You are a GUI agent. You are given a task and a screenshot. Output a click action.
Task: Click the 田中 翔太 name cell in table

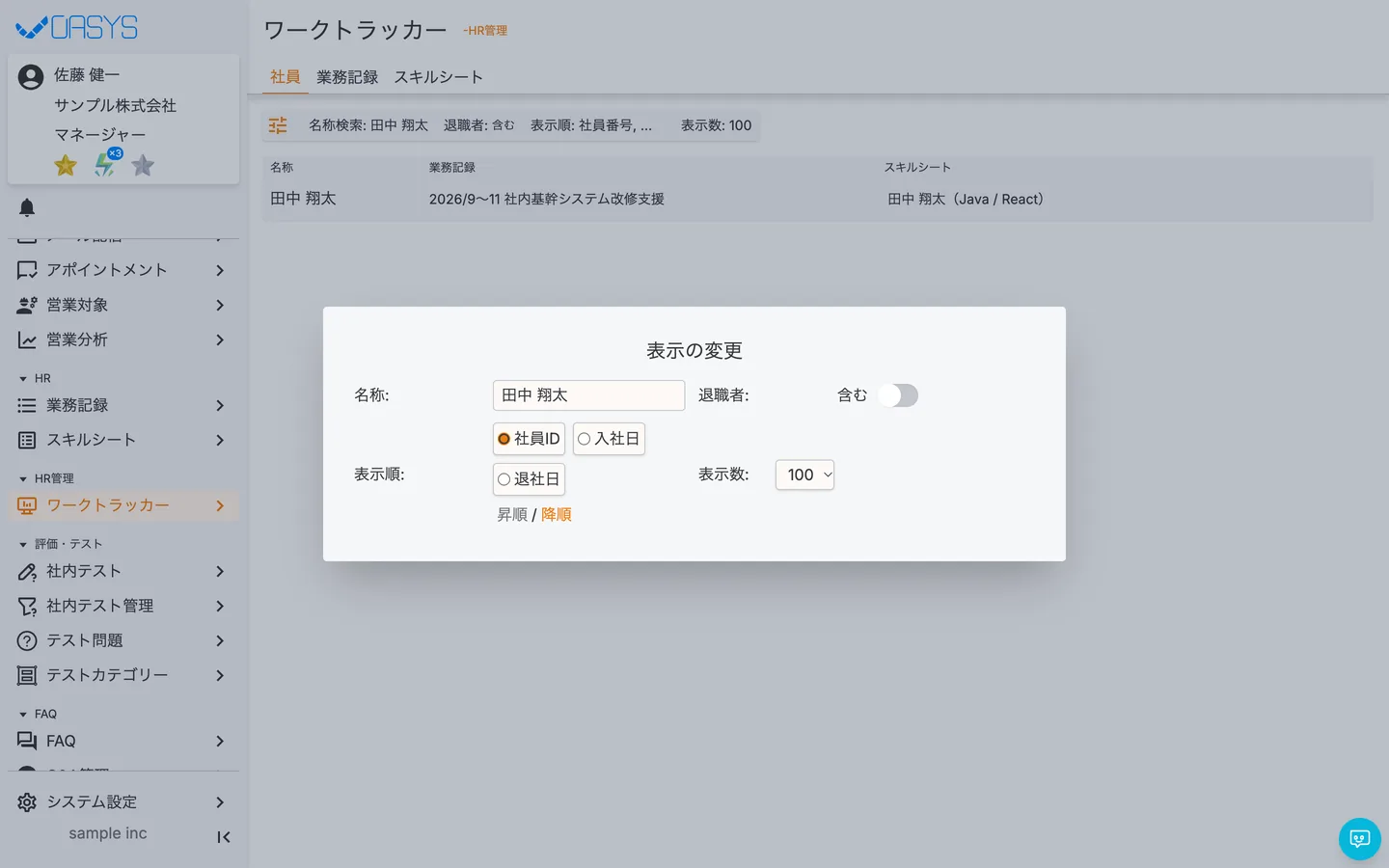coord(303,199)
